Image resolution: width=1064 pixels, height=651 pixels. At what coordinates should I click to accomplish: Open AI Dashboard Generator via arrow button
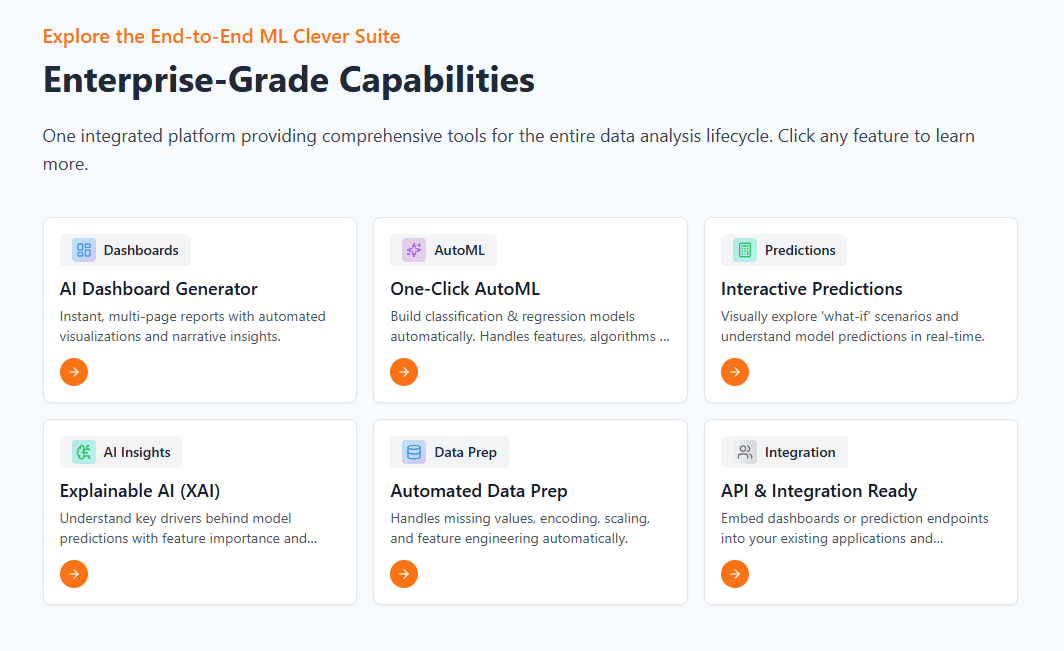(x=74, y=372)
